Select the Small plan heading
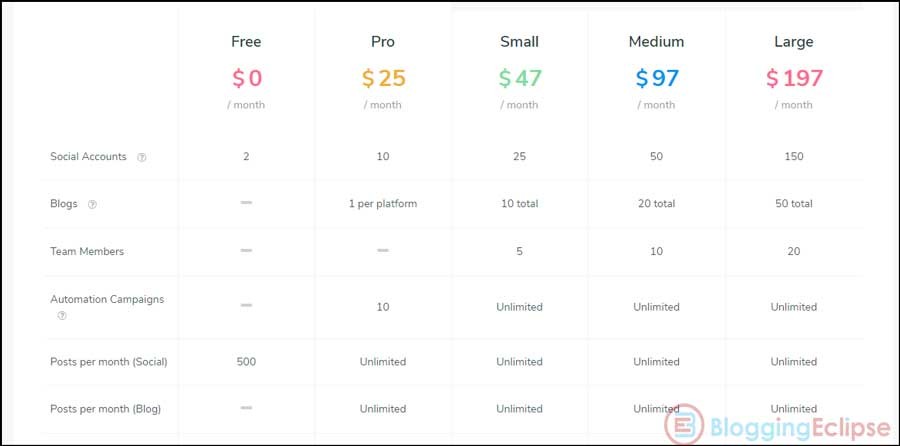Screen dimensions: 900x446 519,42
